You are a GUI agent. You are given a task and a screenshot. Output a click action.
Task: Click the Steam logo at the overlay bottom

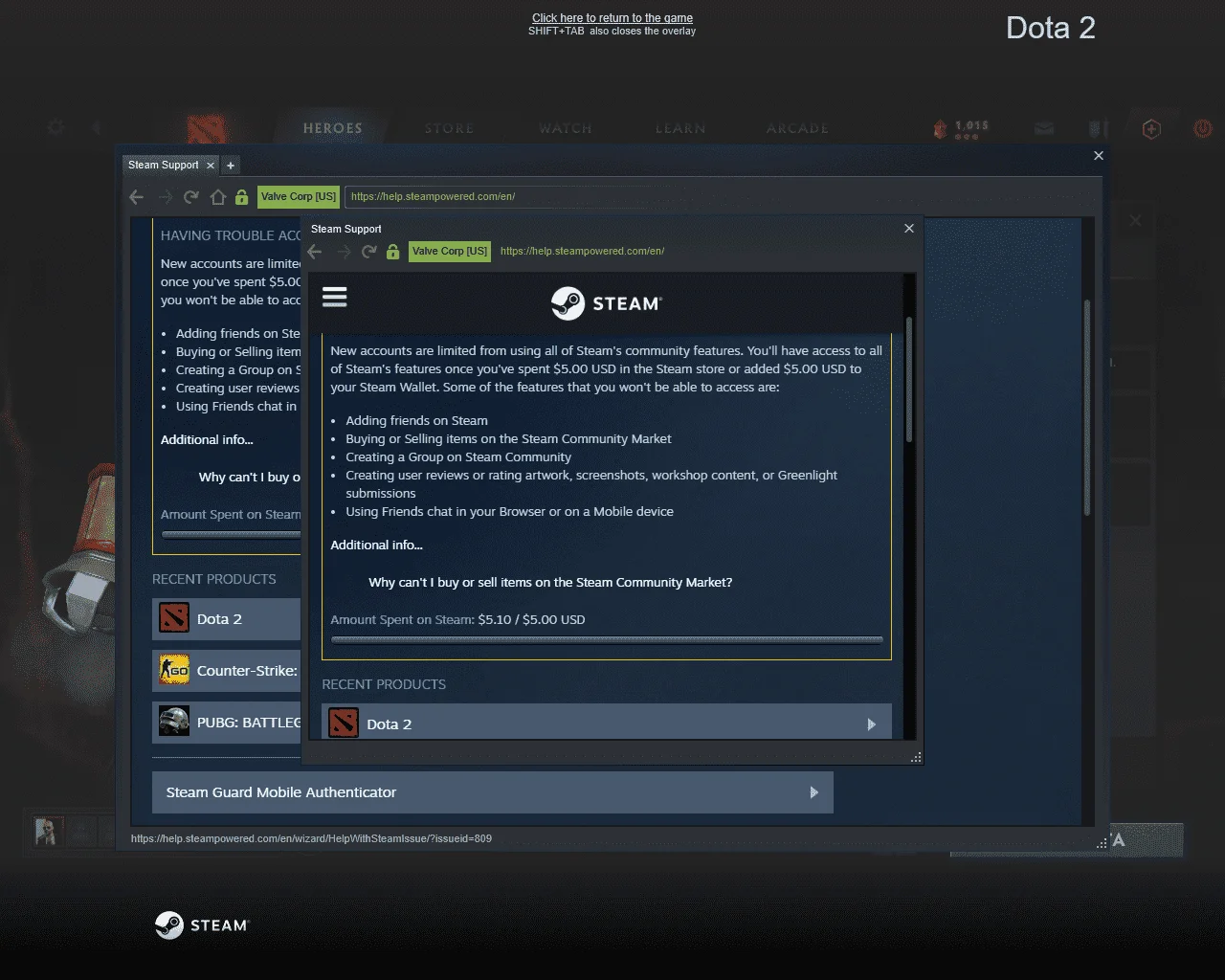pyautogui.click(x=201, y=925)
